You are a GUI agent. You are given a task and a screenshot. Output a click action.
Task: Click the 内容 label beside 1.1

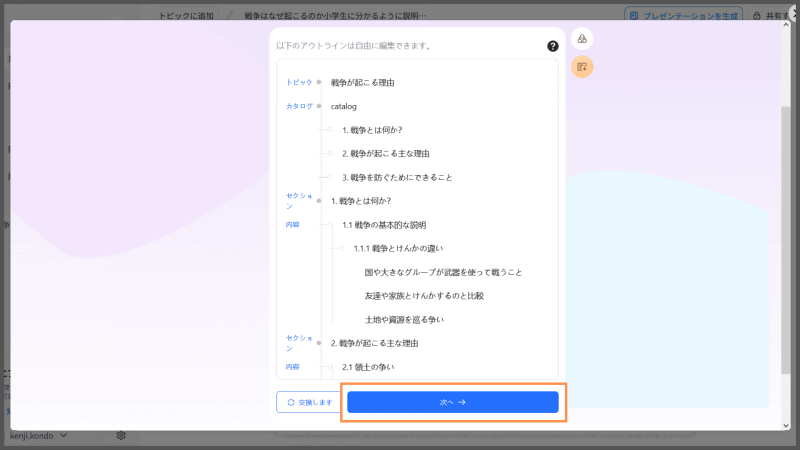292,224
